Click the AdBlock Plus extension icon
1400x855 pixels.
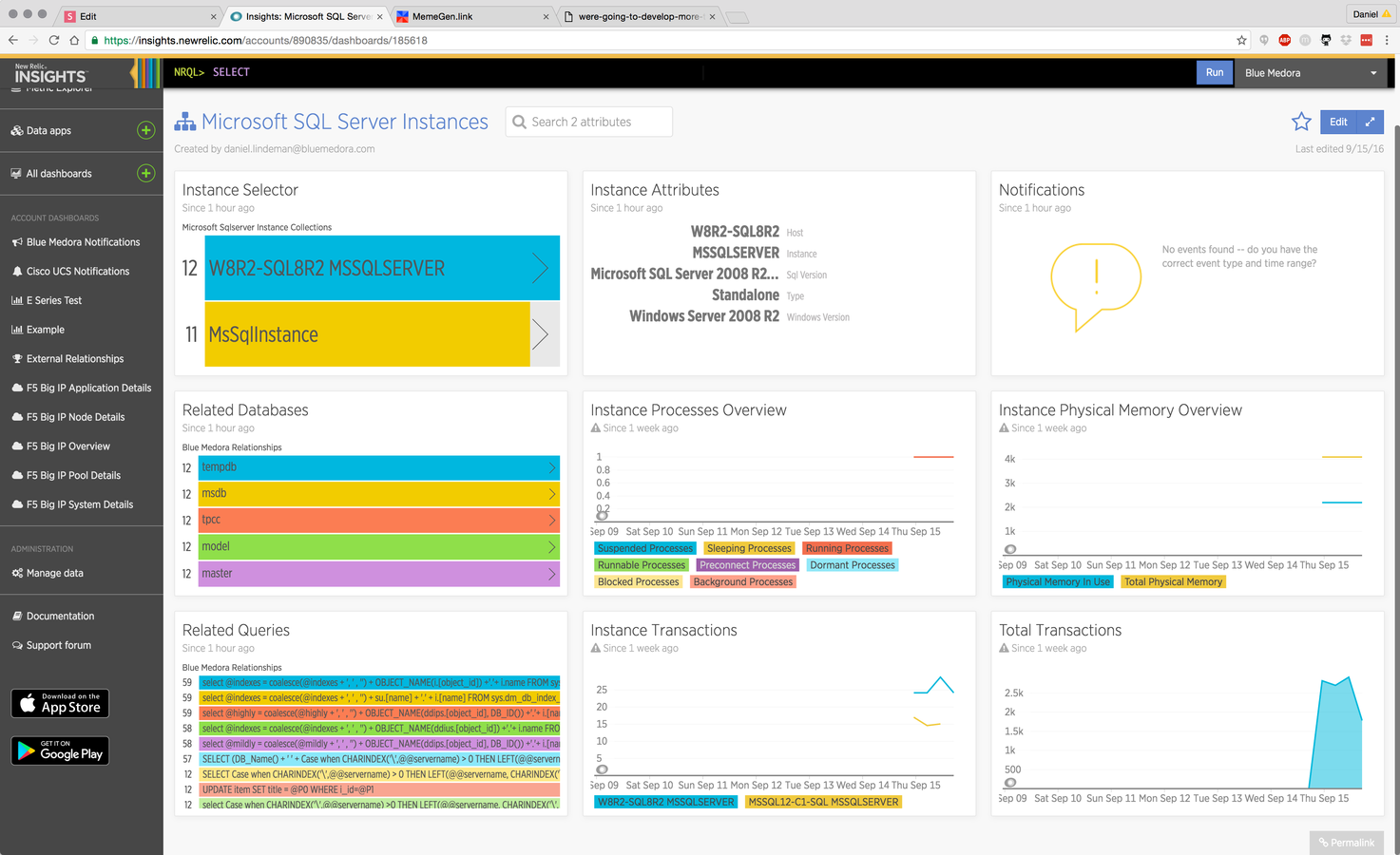[1285, 40]
